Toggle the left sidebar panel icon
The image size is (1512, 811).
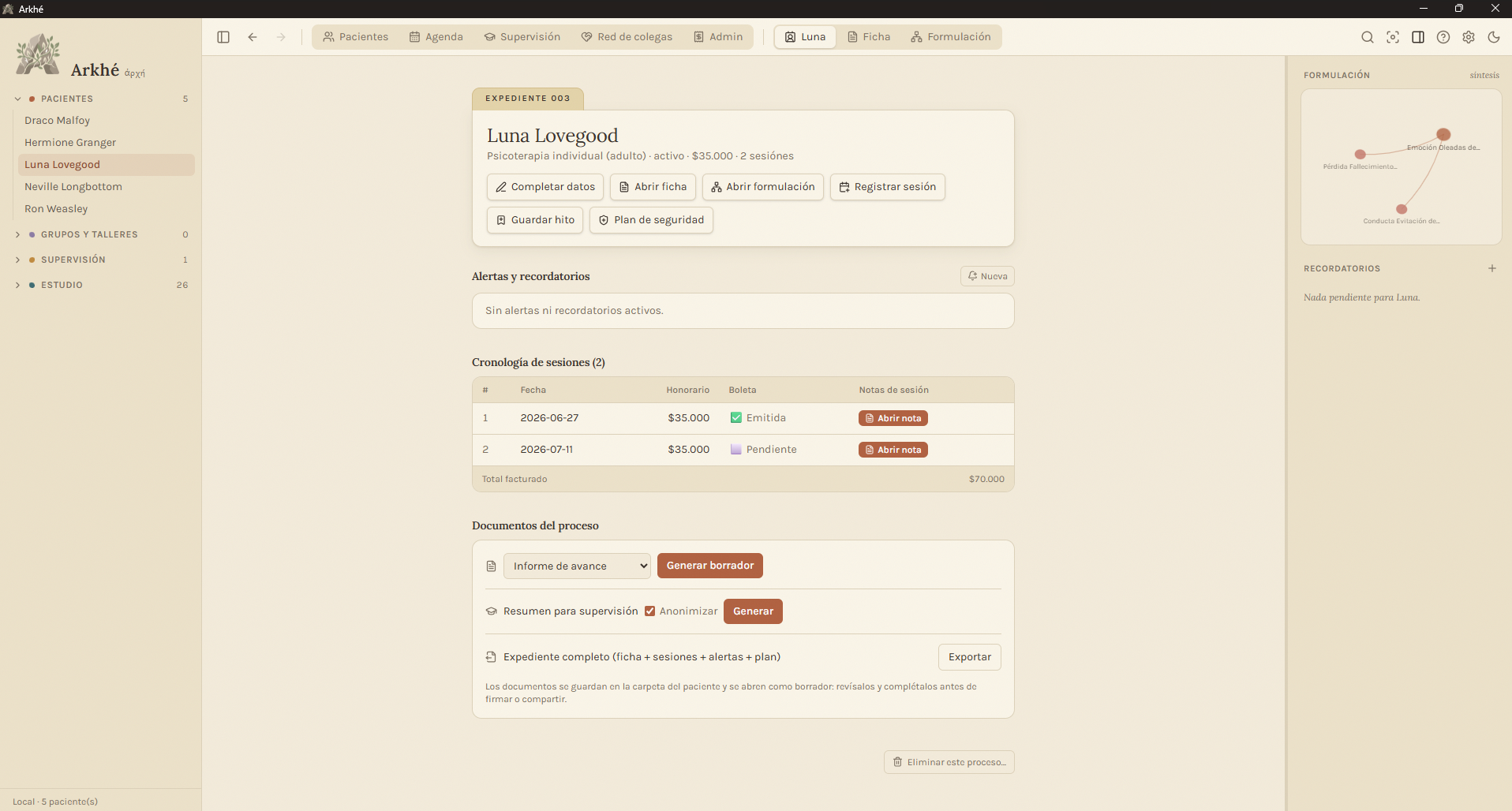tap(223, 37)
